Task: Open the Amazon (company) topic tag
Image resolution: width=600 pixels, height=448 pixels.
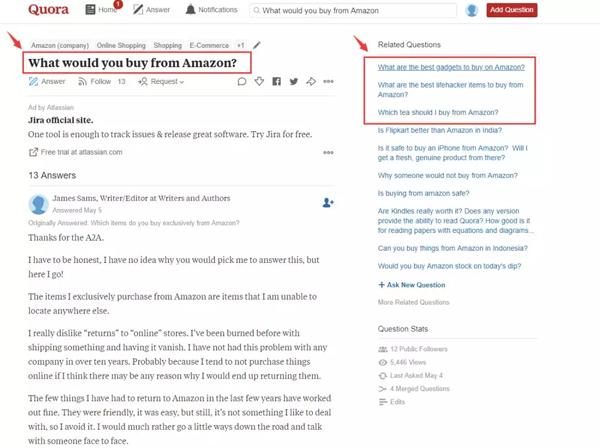Action: tap(60, 46)
